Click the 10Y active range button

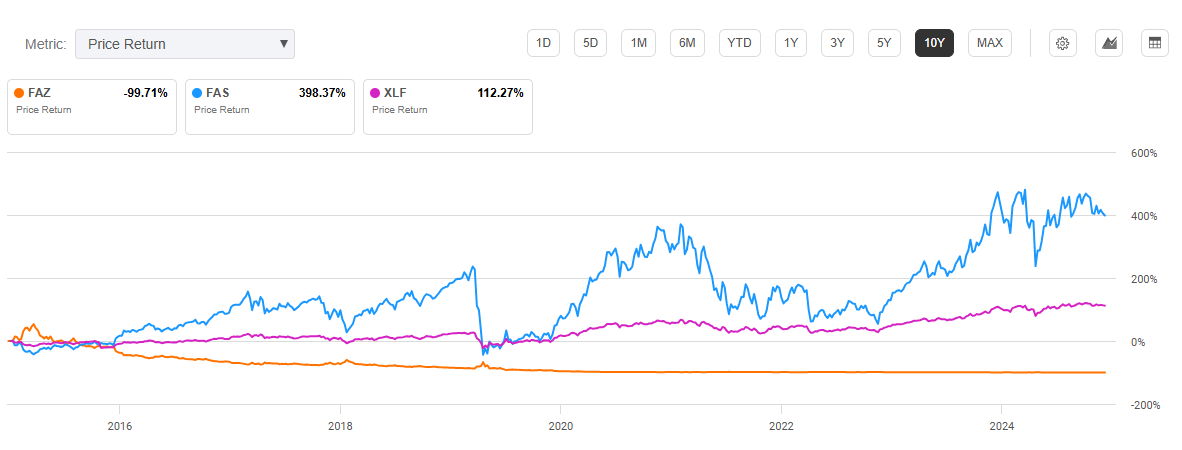934,43
